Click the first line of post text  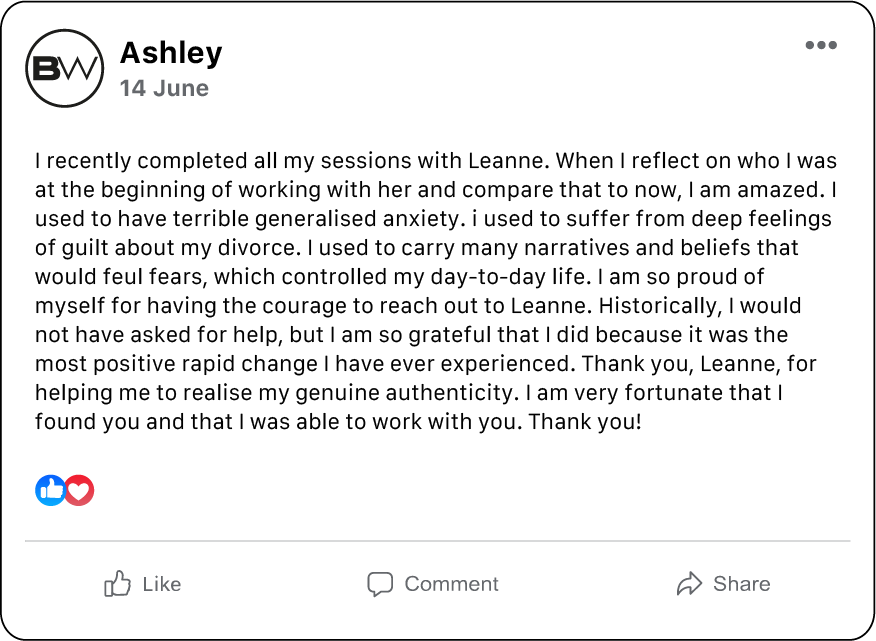435,161
